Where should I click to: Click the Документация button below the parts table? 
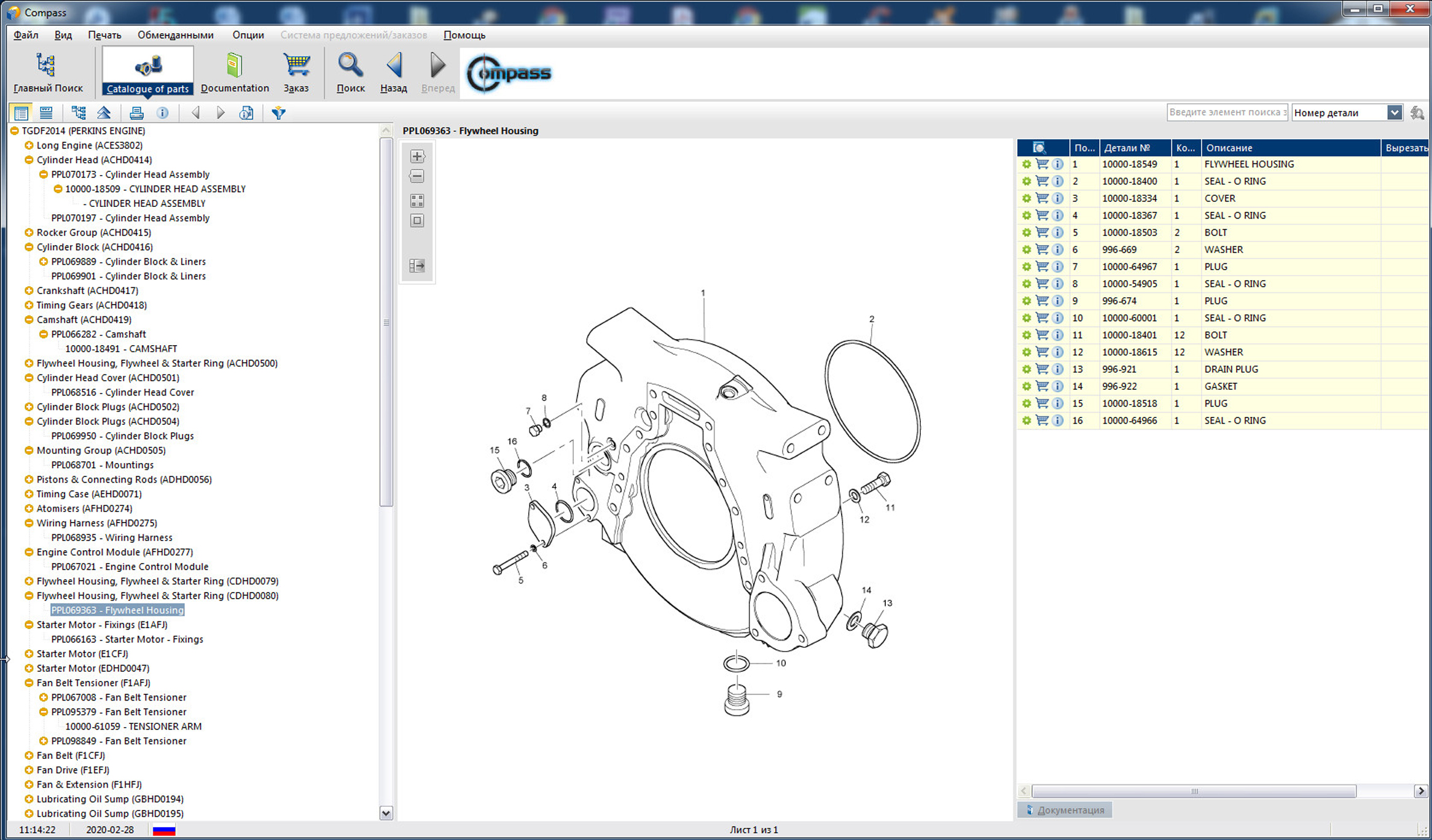click(1065, 810)
